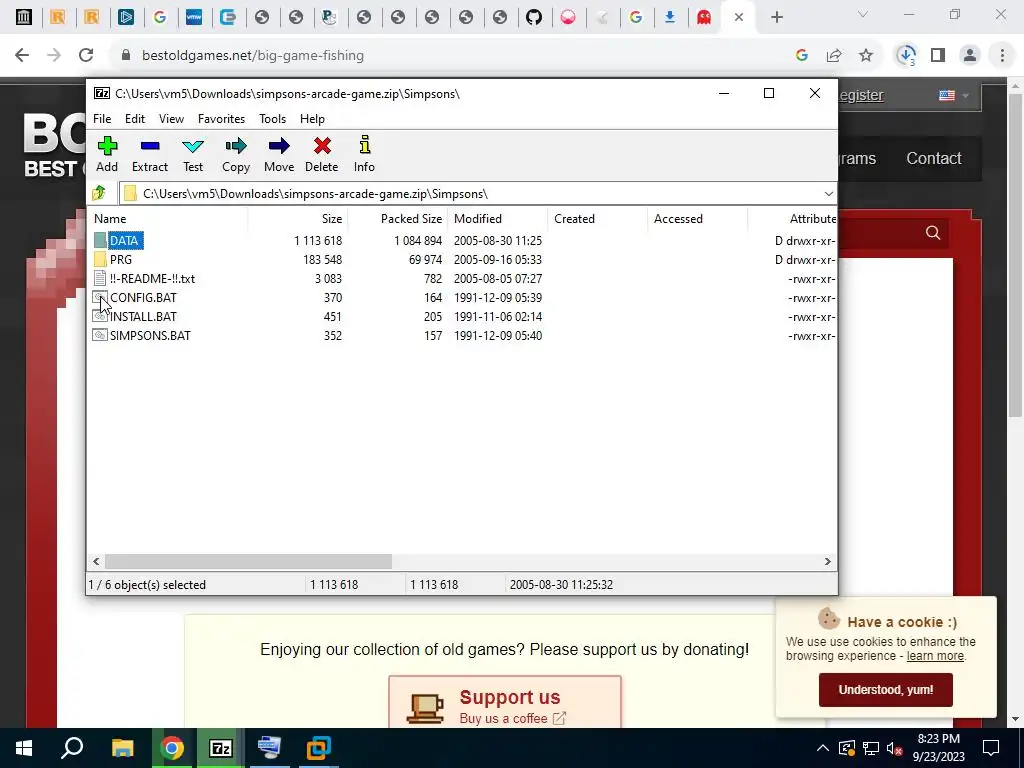Open the Windows Start menu
The height and width of the screenshot is (768, 1024).
pyautogui.click(x=24, y=748)
